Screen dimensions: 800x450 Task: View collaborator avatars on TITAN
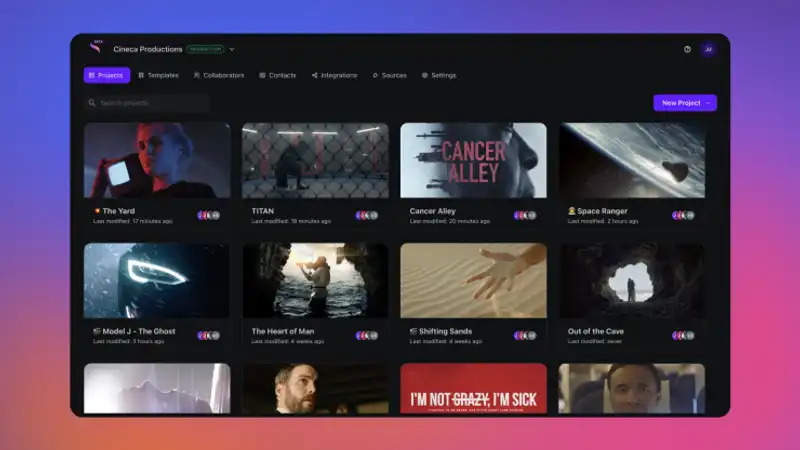point(367,215)
